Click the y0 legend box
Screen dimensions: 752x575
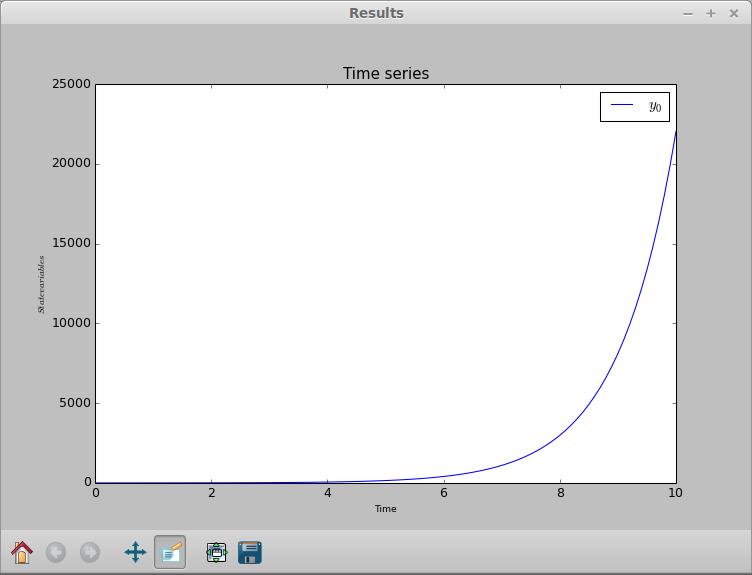(634, 106)
